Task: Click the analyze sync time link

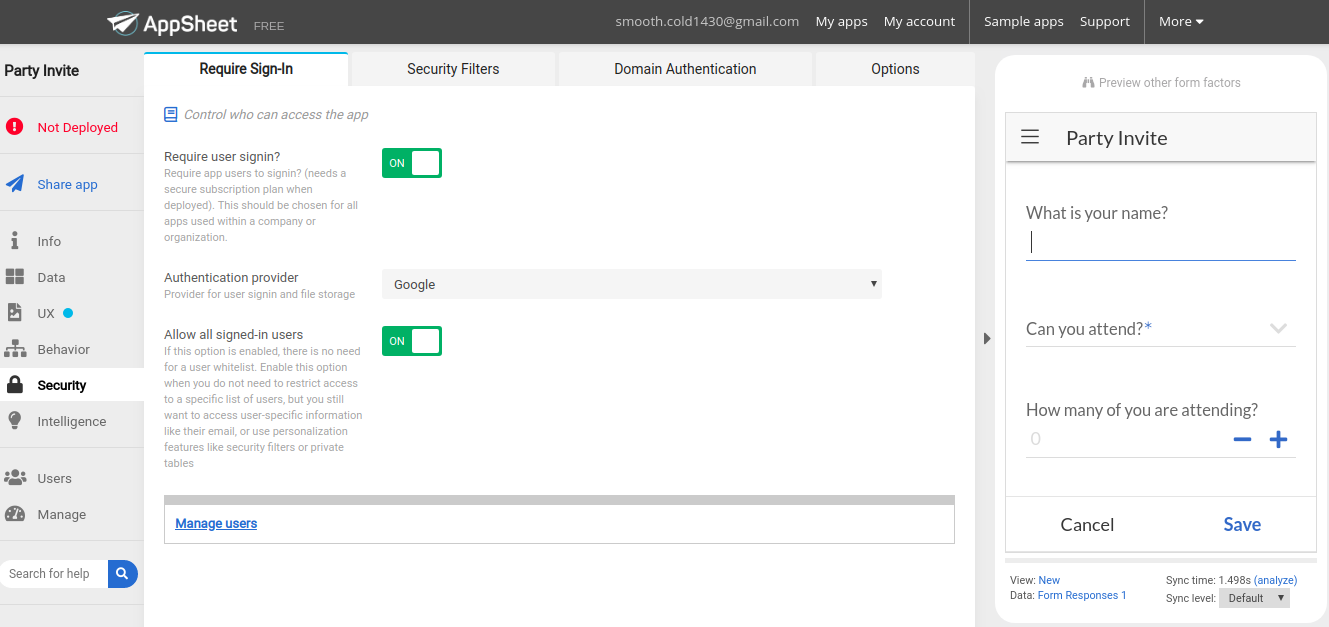Action: [1275, 580]
